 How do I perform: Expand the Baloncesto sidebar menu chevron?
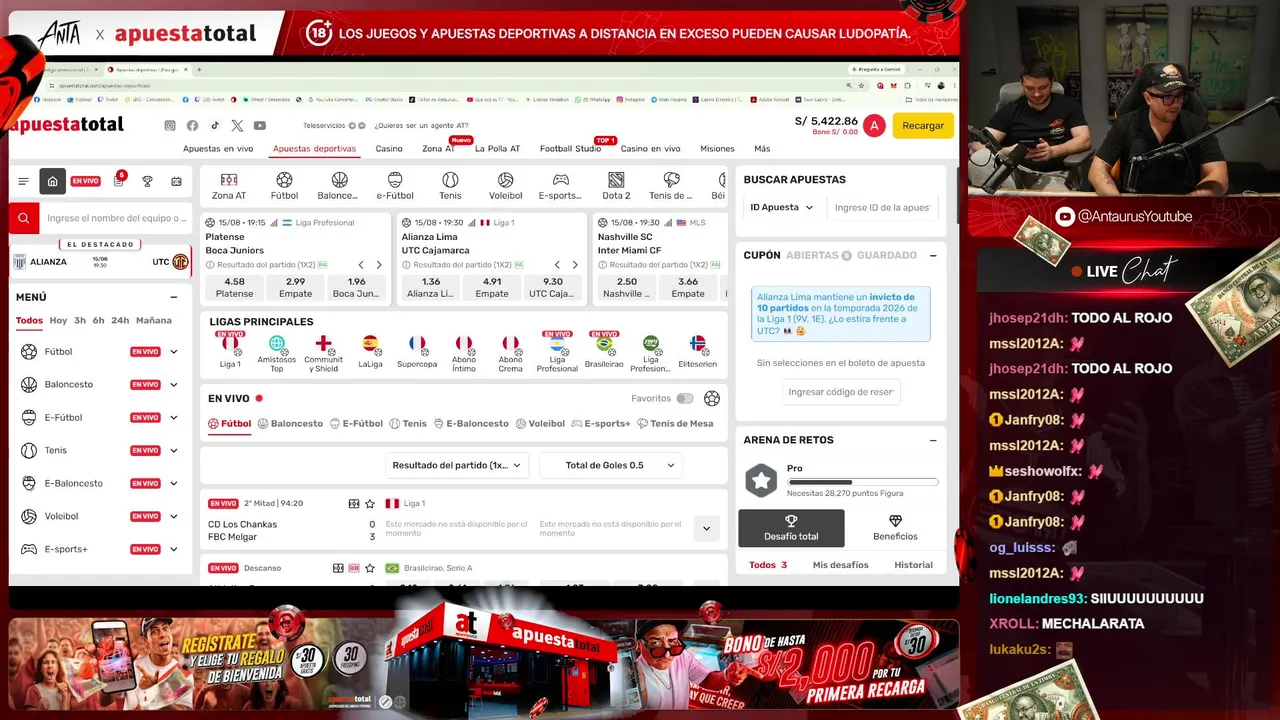(174, 385)
